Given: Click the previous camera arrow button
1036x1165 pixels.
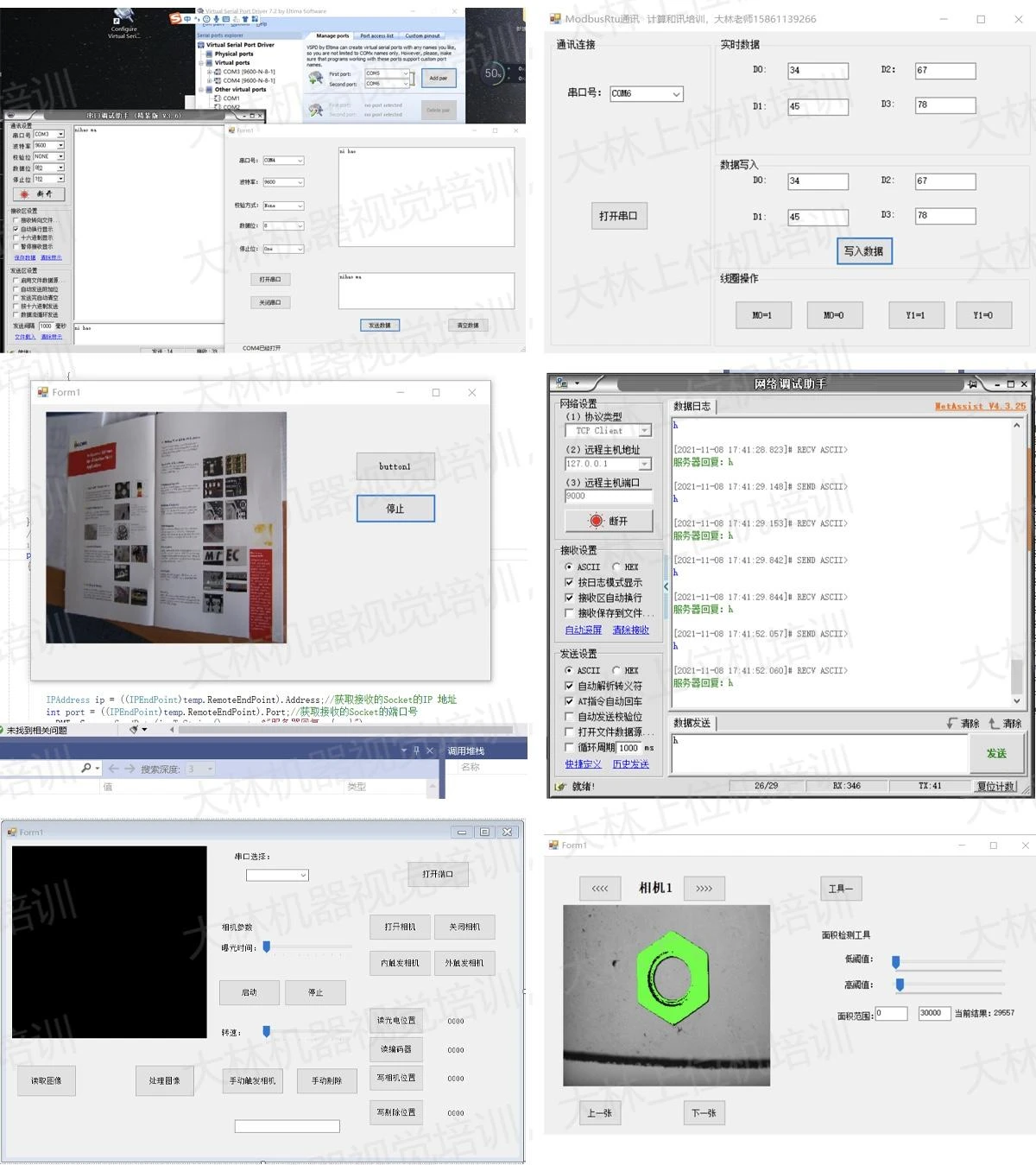Looking at the screenshot, I should tap(600, 888).
